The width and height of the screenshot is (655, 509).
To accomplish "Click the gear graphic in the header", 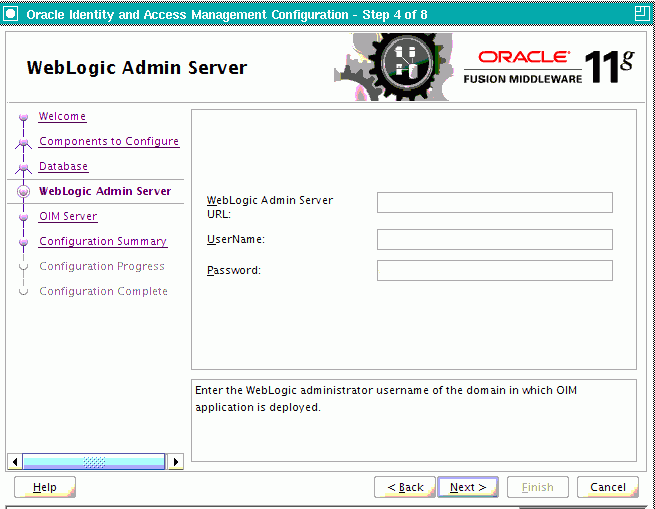I will pos(394,67).
